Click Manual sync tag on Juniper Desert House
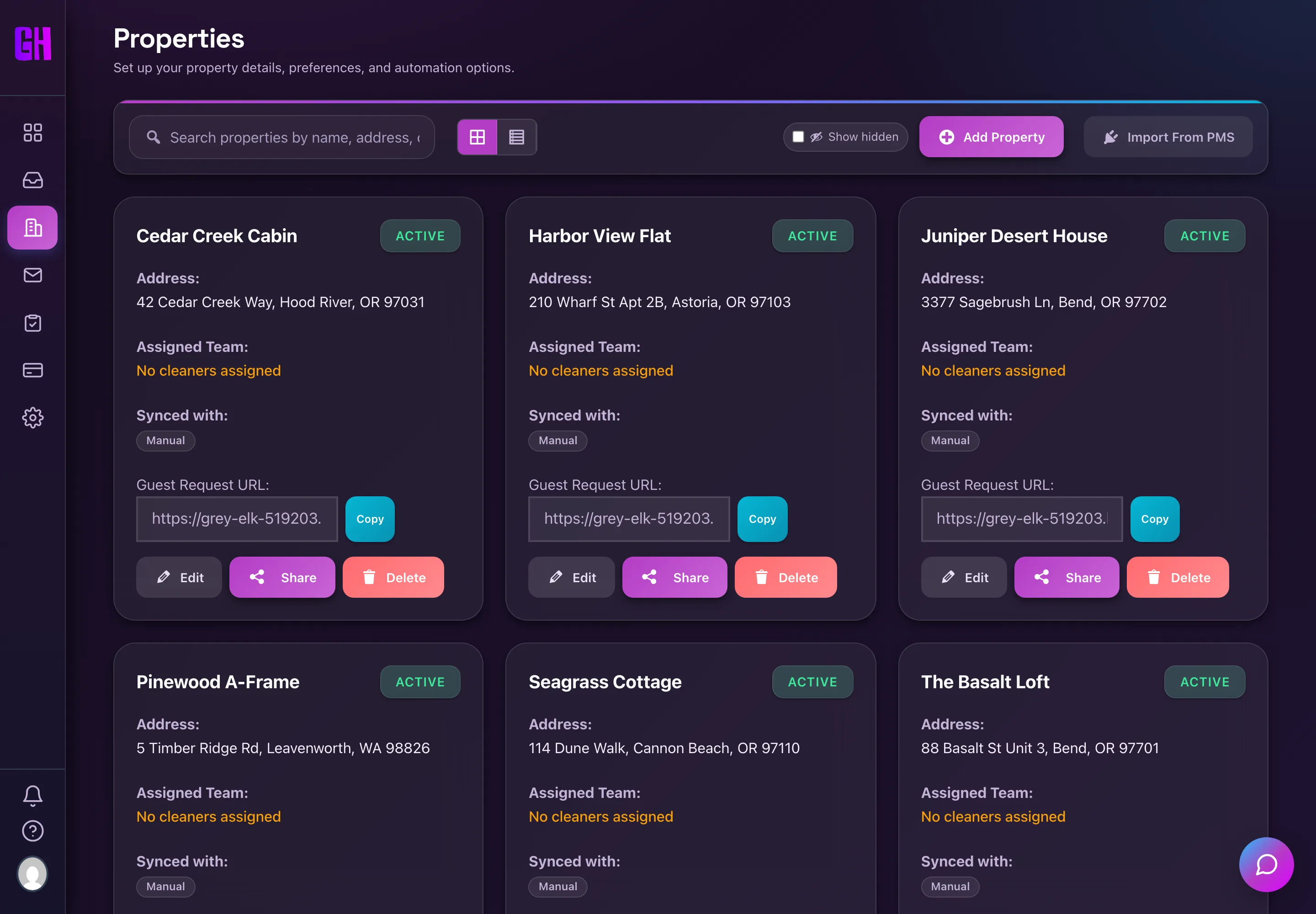The image size is (1316, 914). click(x=950, y=441)
